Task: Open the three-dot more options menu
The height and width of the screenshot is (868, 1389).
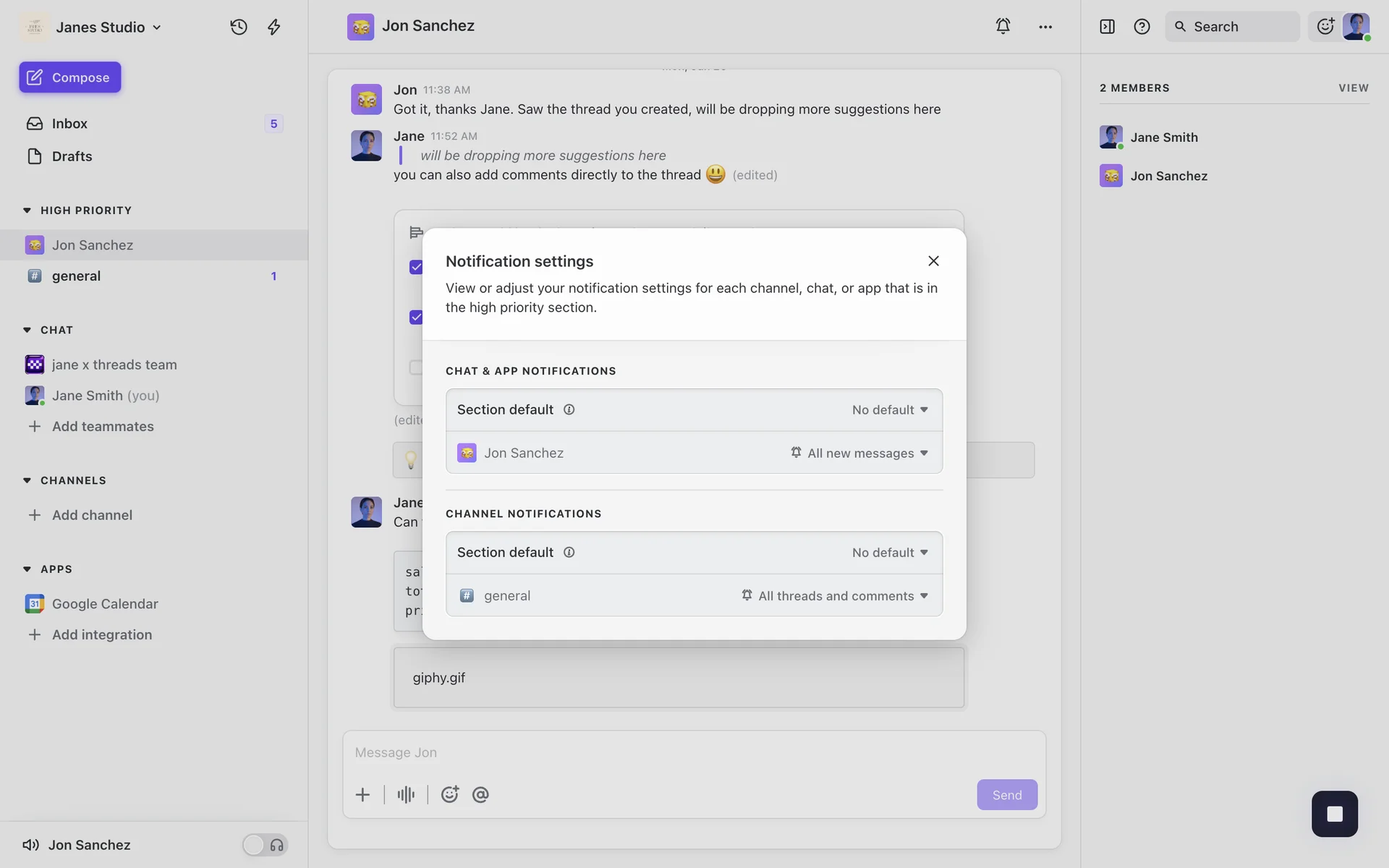Action: (1045, 27)
